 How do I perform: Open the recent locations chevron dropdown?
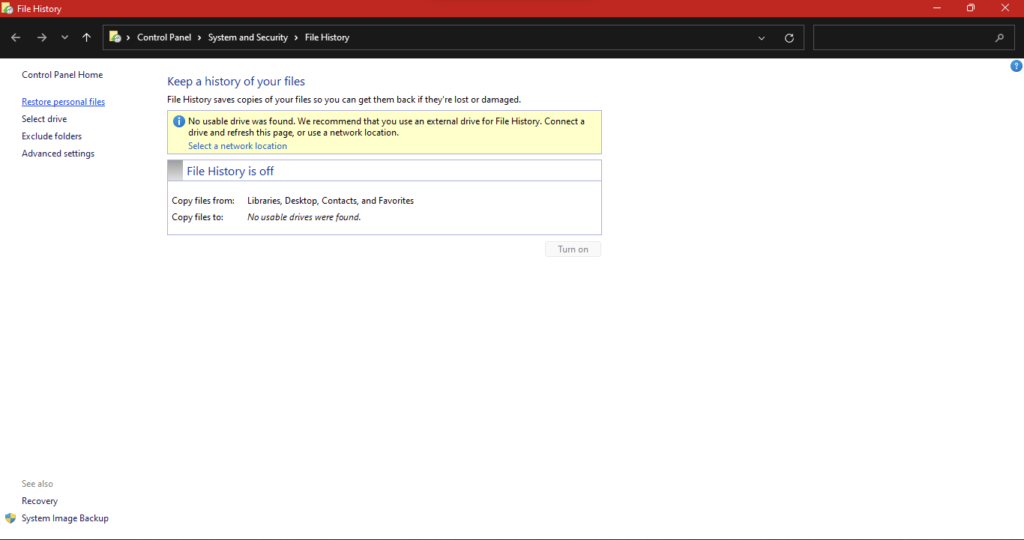[x=65, y=38]
